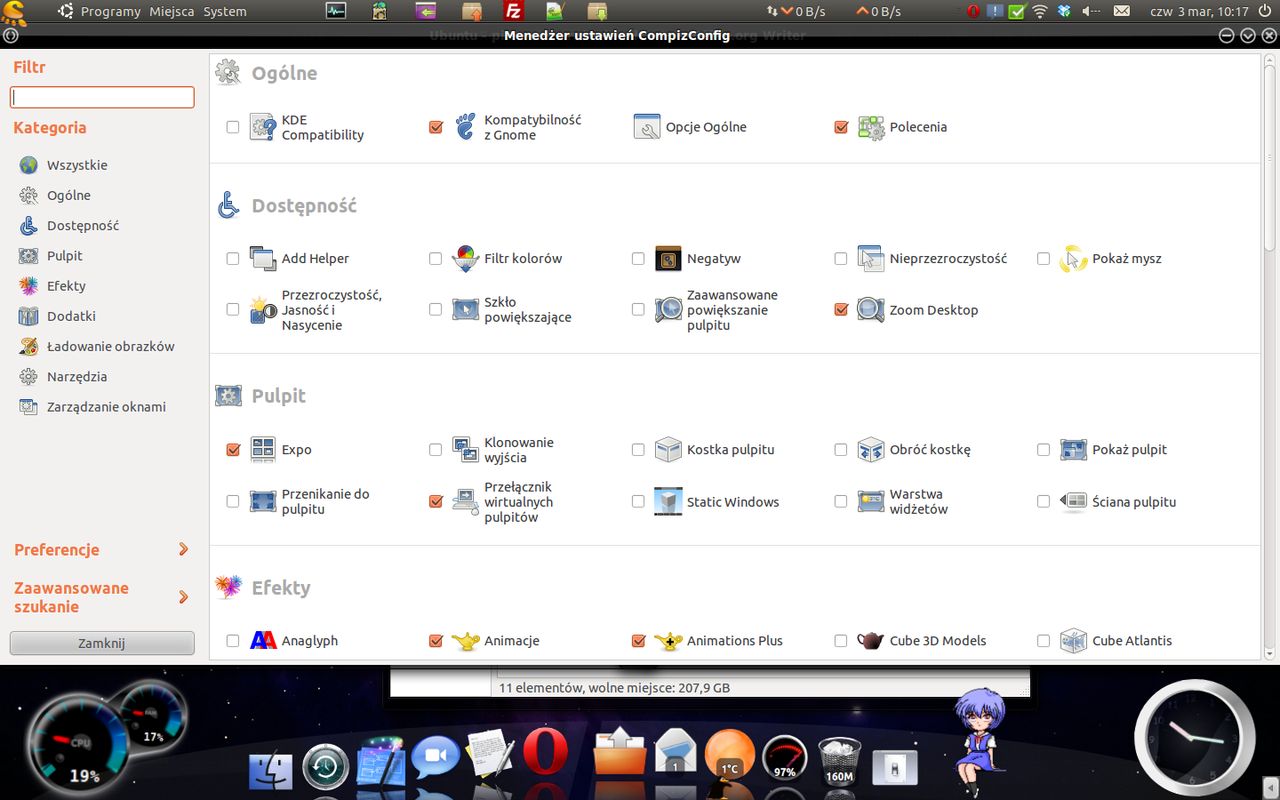Disable the Kompatybilność z Gnome checkbox

pyautogui.click(x=436, y=127)
